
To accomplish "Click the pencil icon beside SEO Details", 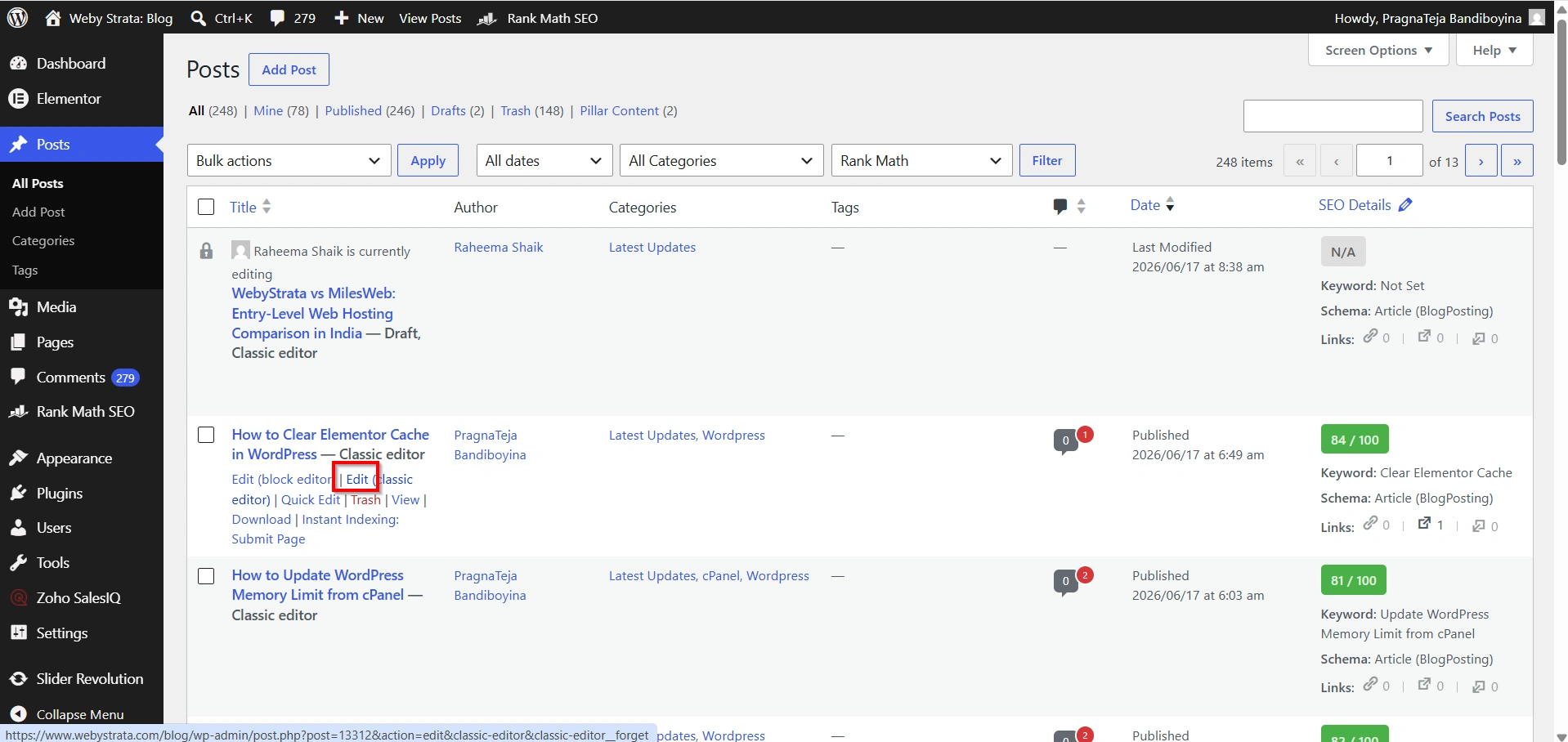I will [1405, 205].
